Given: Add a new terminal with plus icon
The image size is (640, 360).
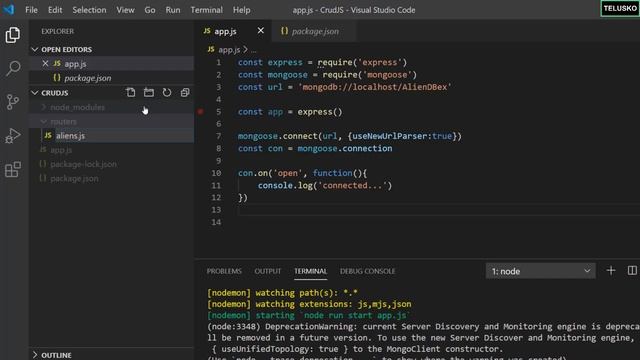Looking at the screenshot, I should [x=611, y=271].
